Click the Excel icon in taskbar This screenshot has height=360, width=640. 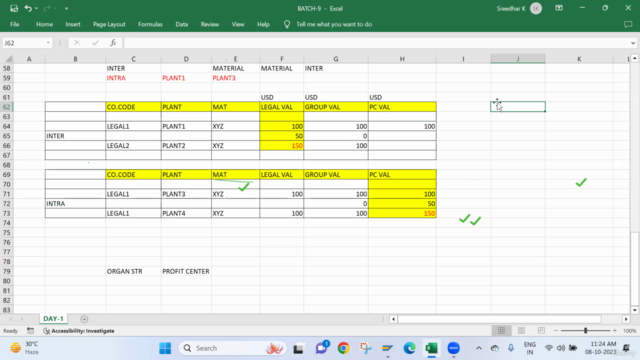[431, 348]
